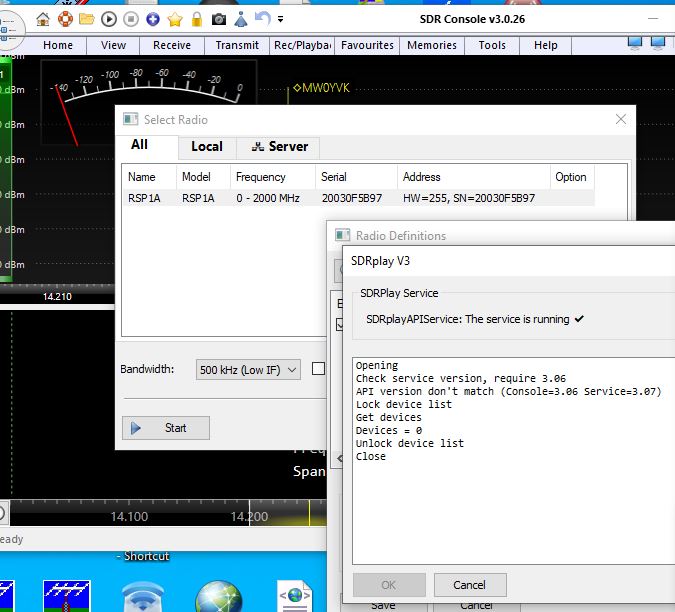Click the open folder icon

tap(87, 18)
